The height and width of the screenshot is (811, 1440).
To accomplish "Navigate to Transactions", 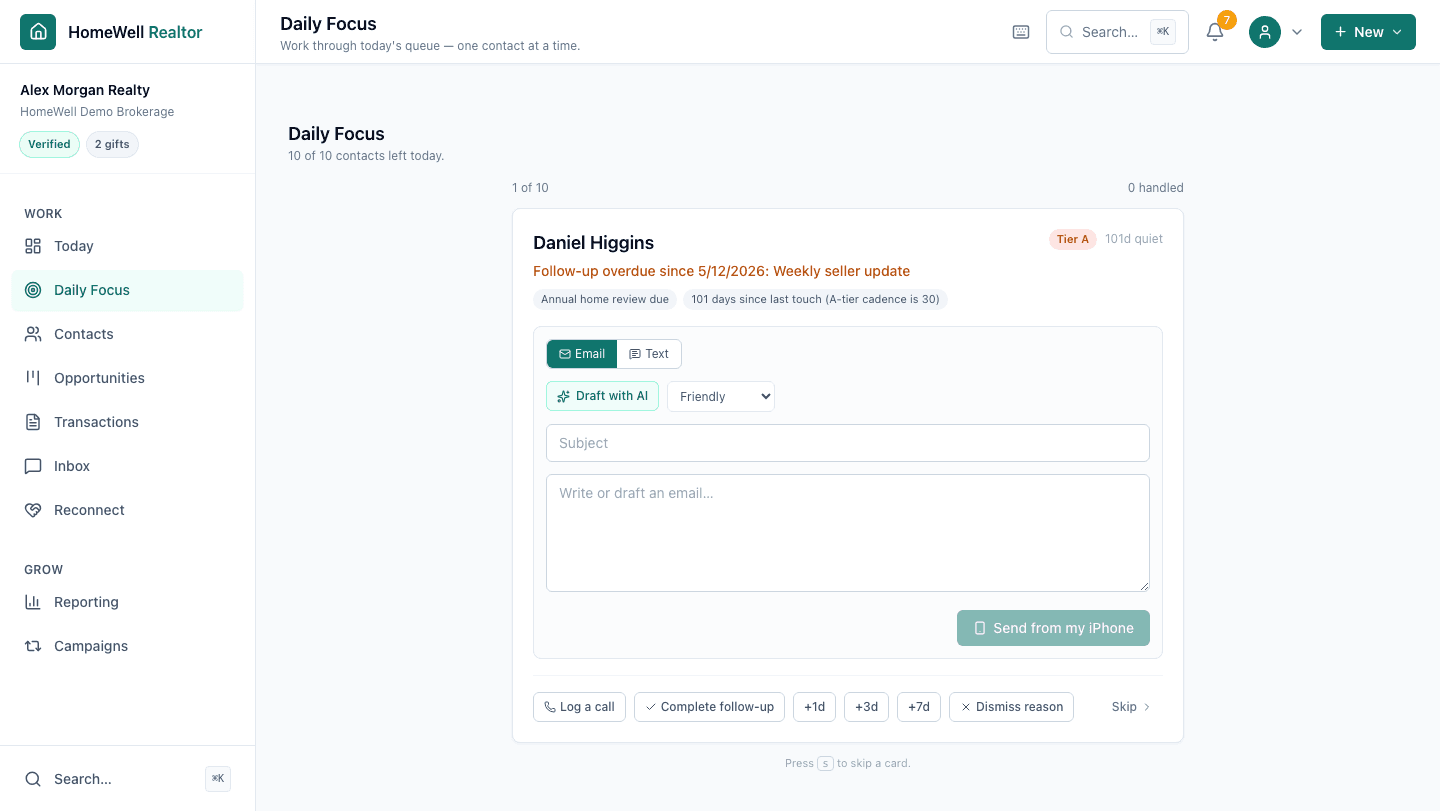I will (x=127, y=422).
